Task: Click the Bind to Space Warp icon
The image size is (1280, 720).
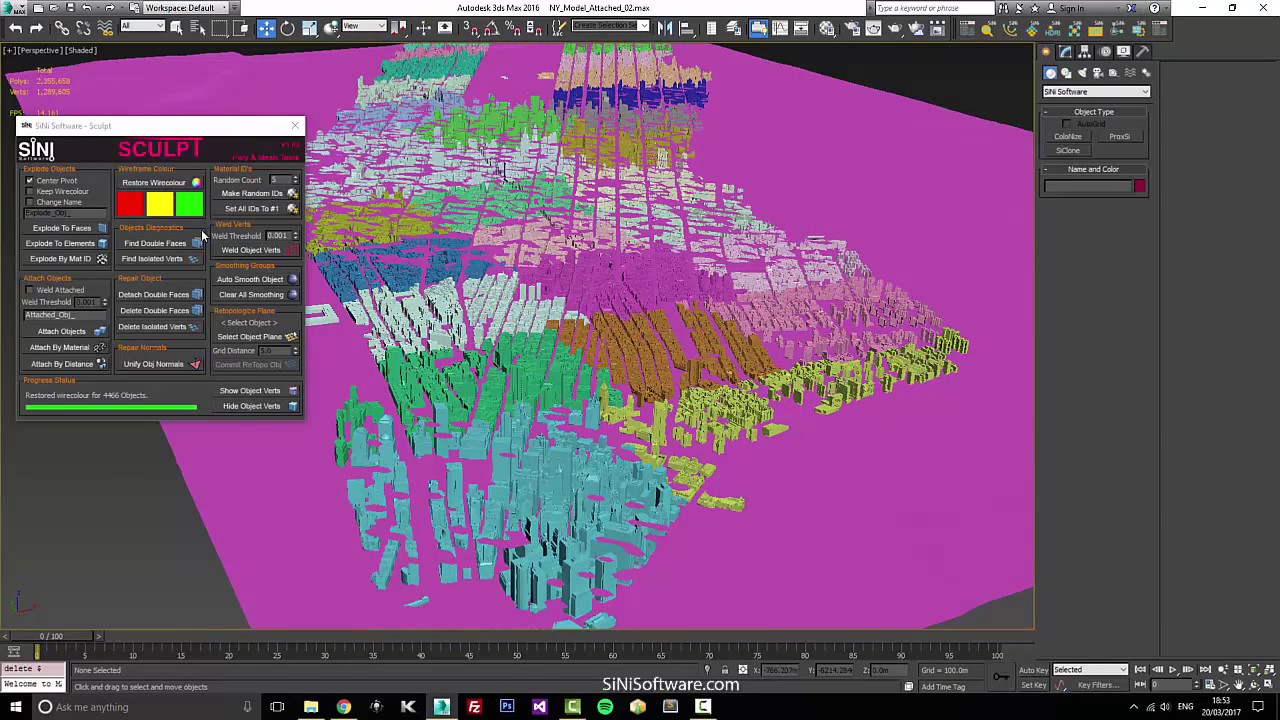Action: coord(105,29)
